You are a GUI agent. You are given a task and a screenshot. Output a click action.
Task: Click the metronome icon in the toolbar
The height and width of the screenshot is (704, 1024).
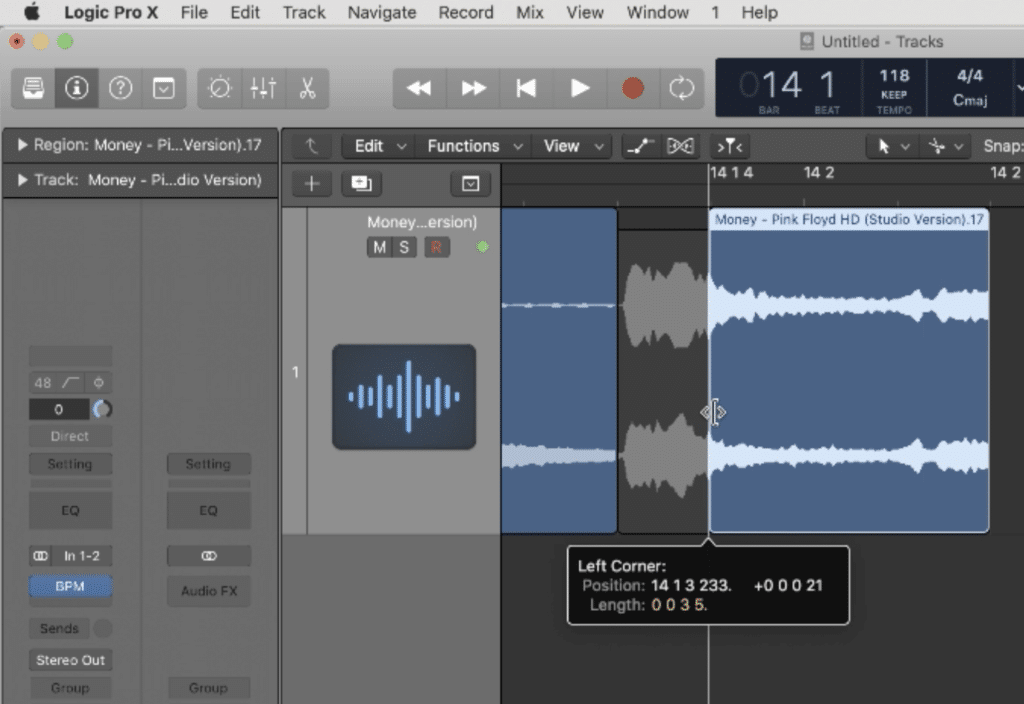(219, 88)
